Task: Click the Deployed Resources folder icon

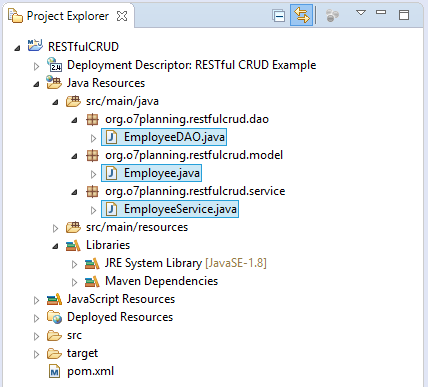Action: tap(54, 317)
